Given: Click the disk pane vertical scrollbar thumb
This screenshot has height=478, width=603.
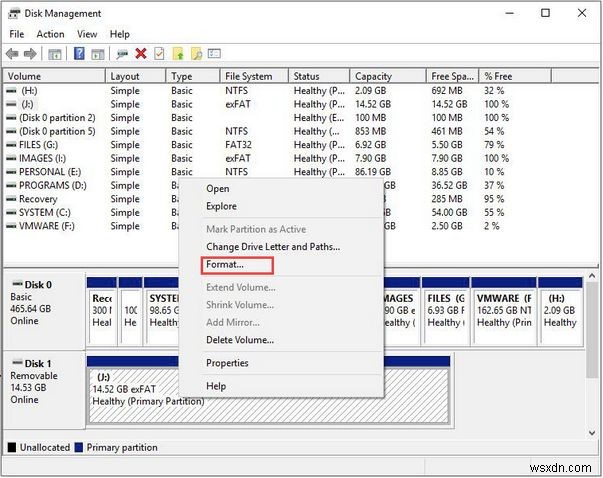Looking at the screenshot, I should 592,330.
